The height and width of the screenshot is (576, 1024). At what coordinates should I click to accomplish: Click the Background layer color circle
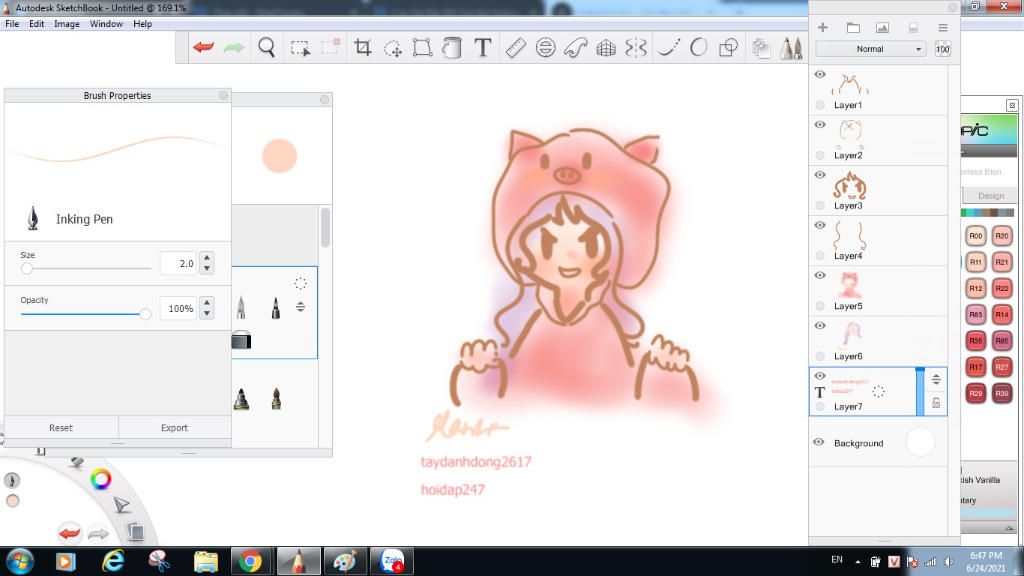click(x=920, y=442)
